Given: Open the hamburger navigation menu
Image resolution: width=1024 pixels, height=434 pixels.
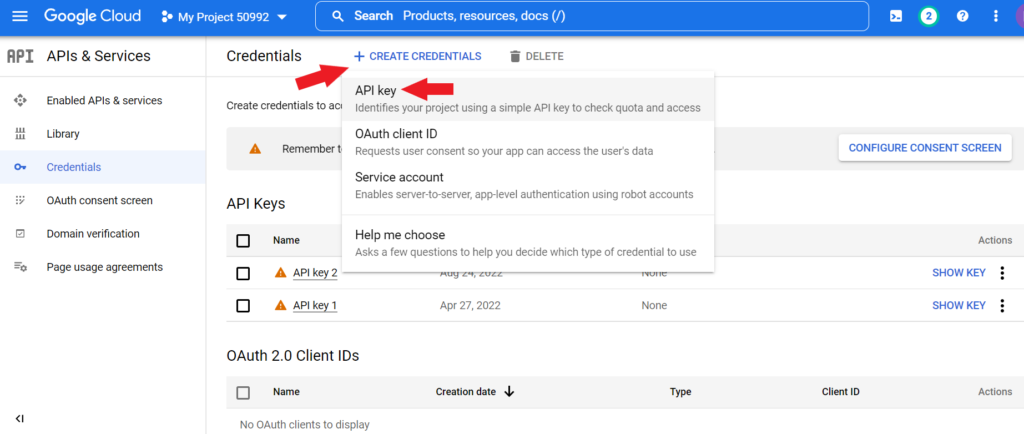Looking at the screenshot, I should pyautogui.click(x=19, y=16).
